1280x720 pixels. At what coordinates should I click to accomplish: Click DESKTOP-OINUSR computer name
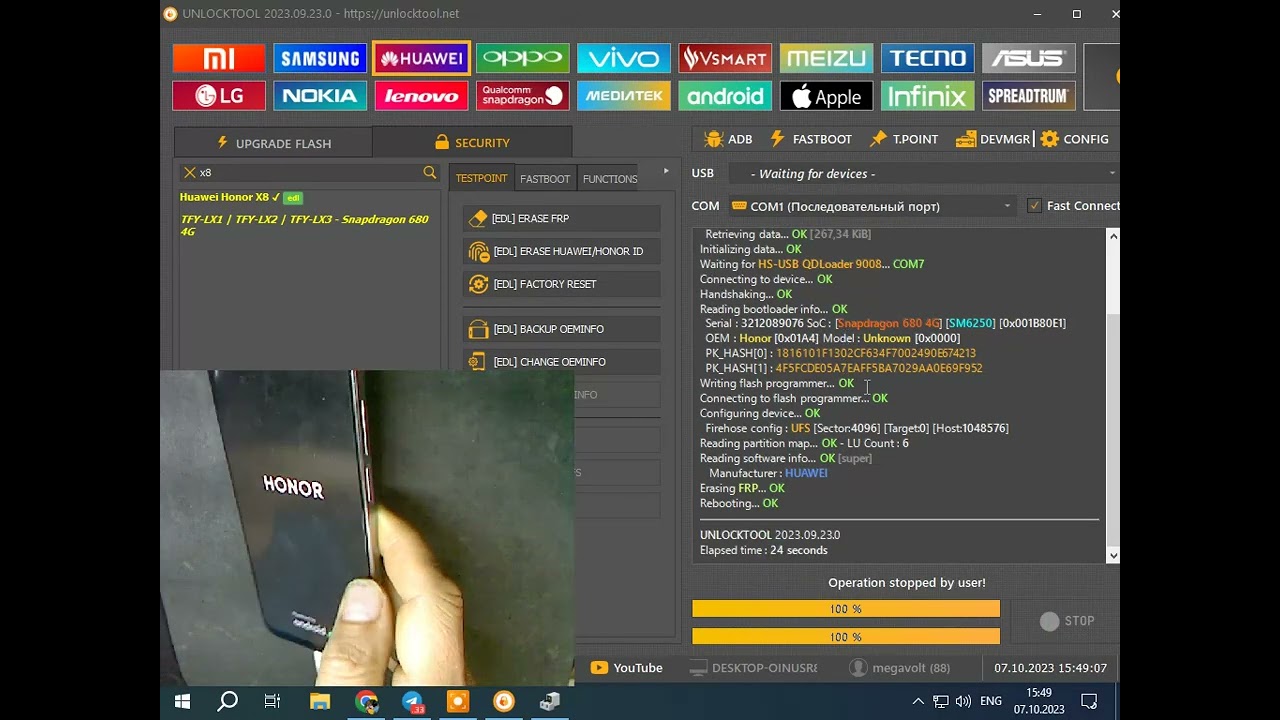[x=754, y=668]
